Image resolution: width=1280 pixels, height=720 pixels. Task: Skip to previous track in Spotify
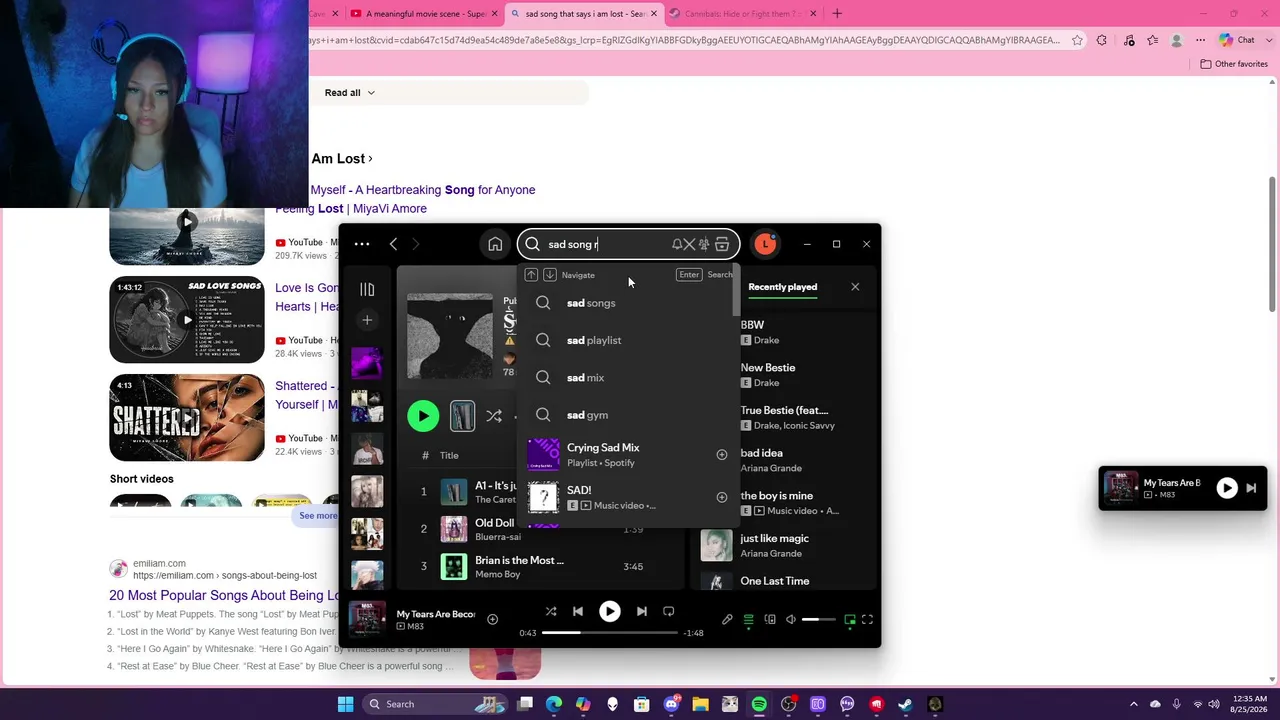pyautogui.click(x=578, y=611)
